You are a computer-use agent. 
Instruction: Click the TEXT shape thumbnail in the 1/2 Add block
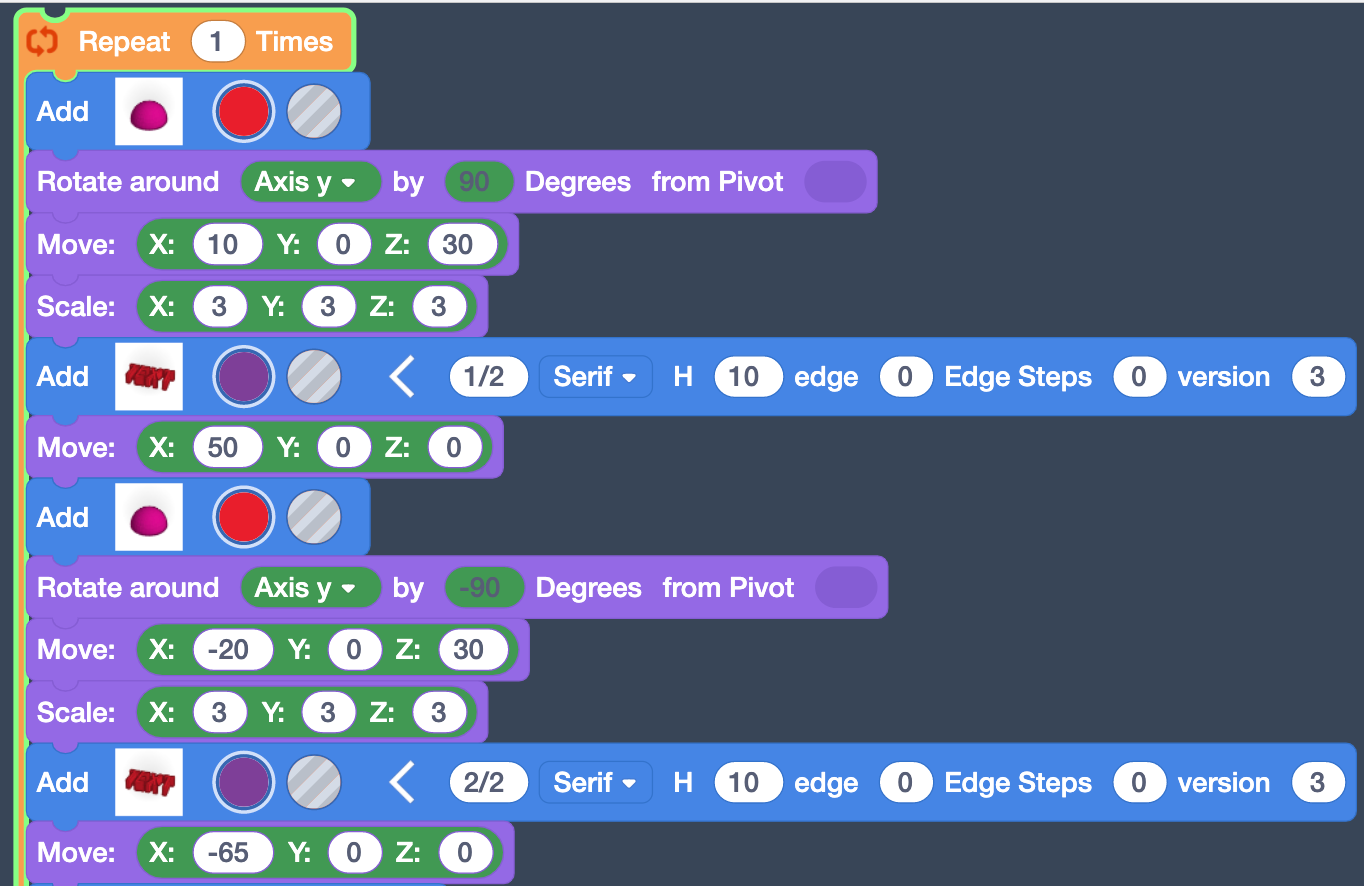(x=148, y=377)
